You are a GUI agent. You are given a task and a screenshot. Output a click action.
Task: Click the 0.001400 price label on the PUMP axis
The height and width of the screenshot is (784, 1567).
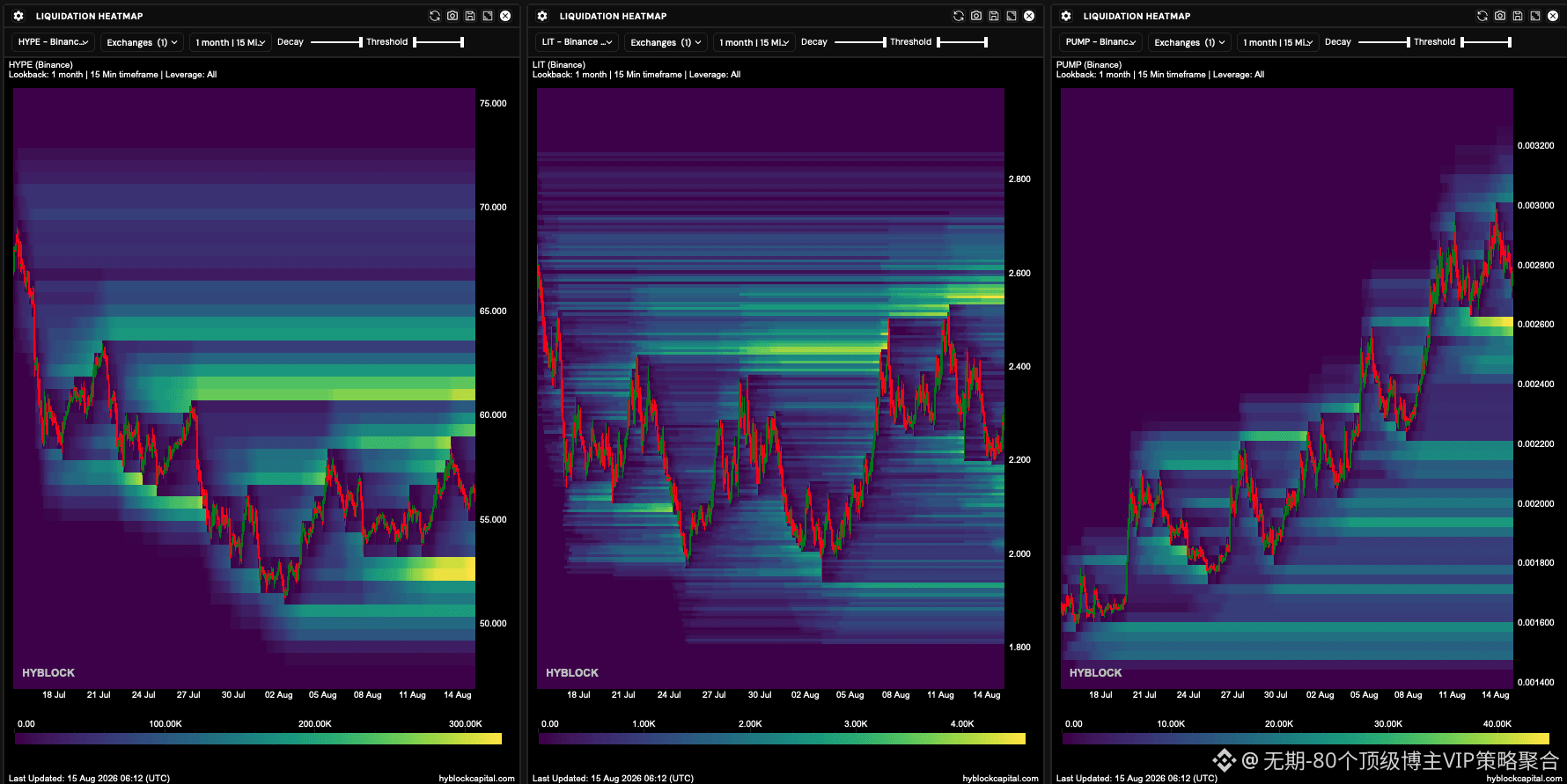point(1536,683)
